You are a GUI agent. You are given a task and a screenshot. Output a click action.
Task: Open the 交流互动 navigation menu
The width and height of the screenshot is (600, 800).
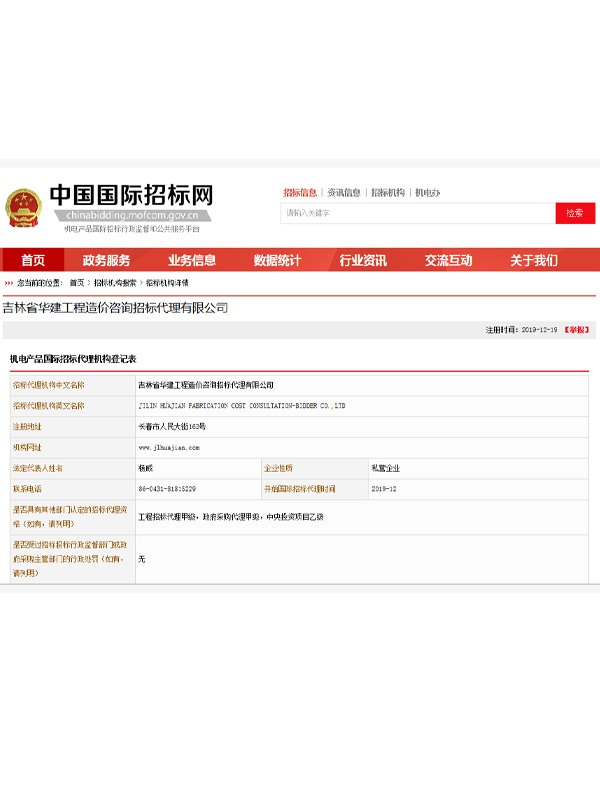448,260
